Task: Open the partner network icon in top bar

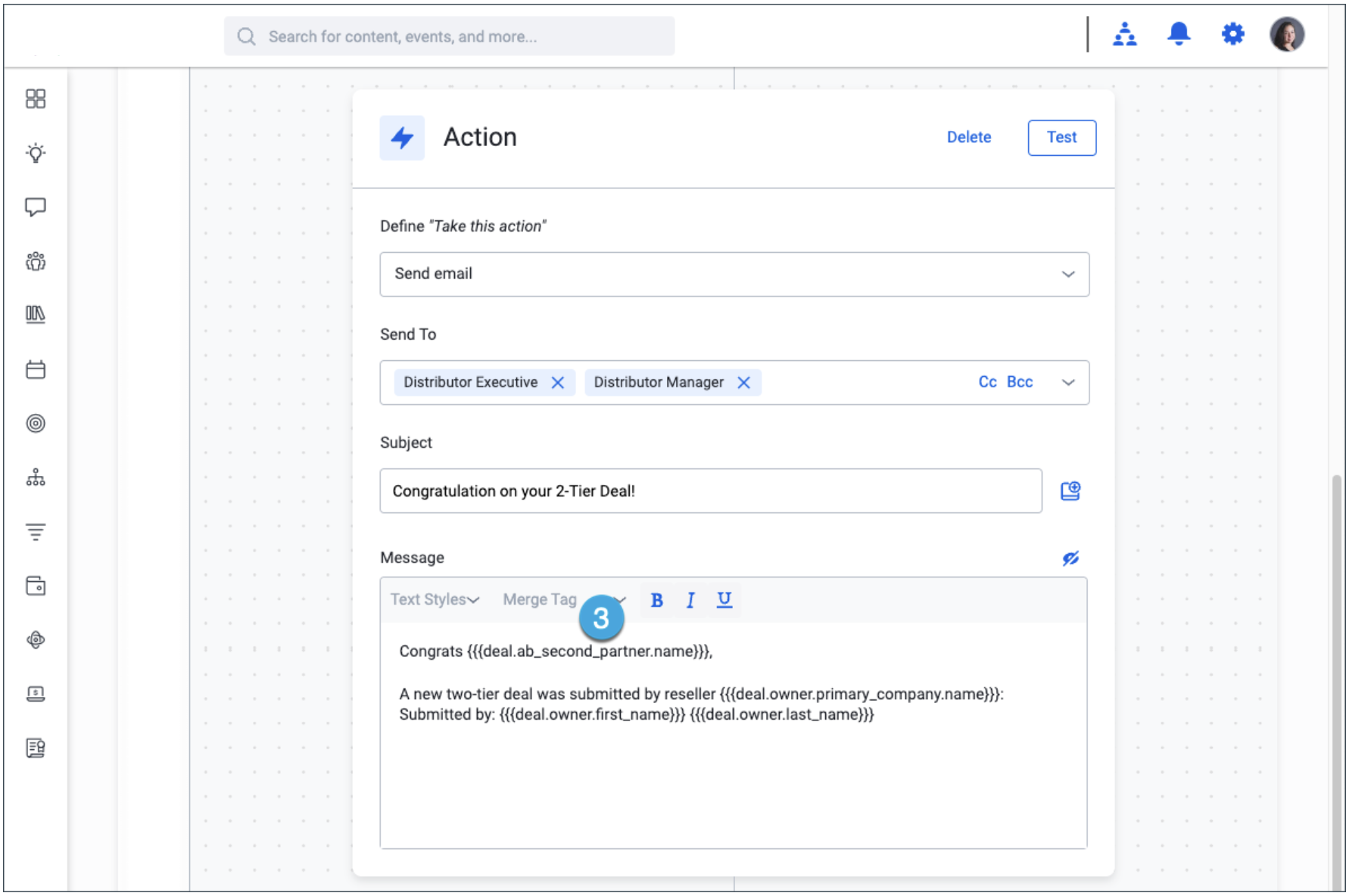Action: (1125, 34)
